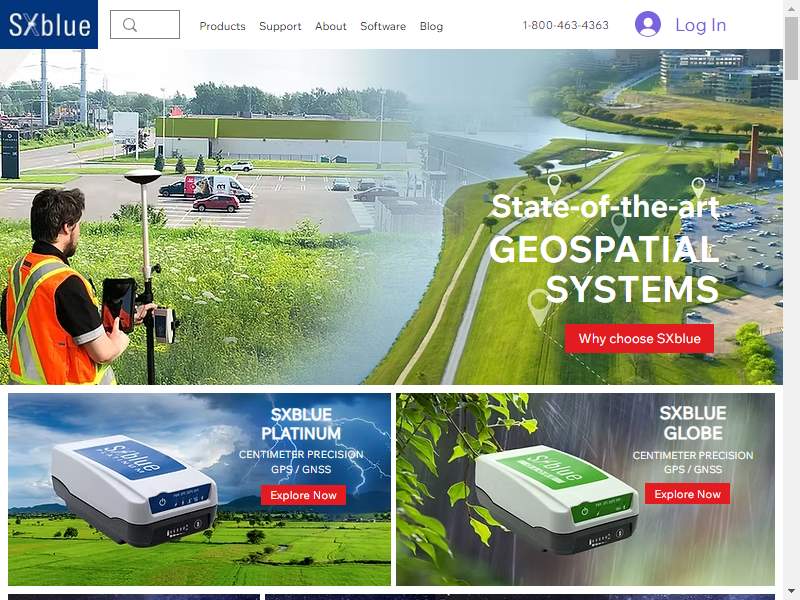
Task: Click the SXblue logo
Action: (49, 24)
